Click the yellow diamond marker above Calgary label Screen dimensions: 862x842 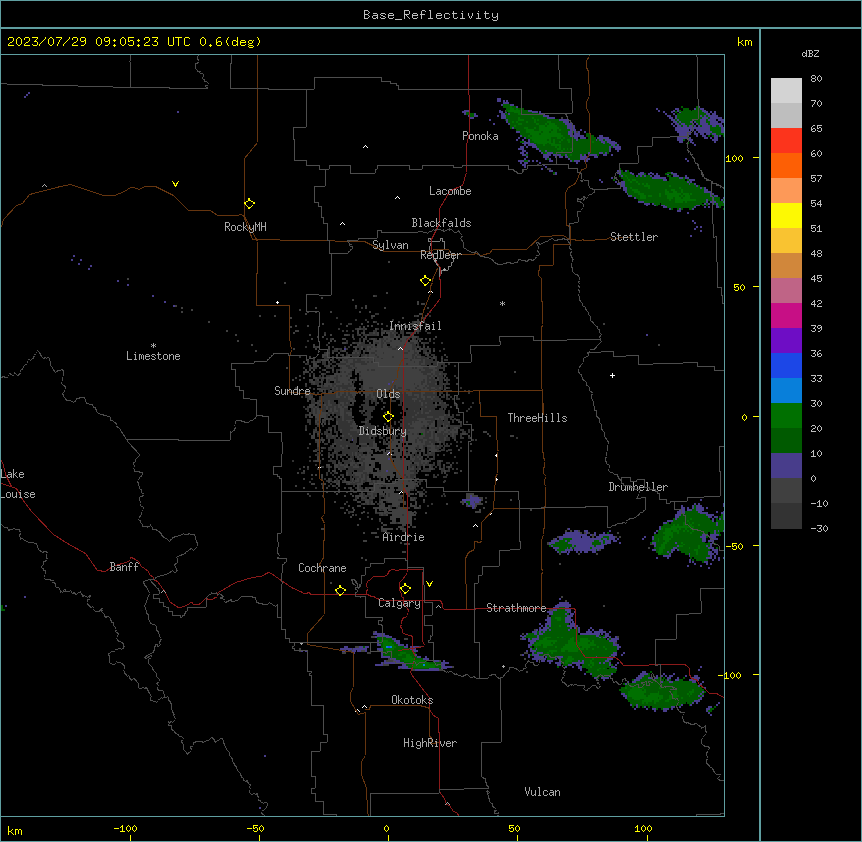pyautogui.click(x=405, y=589)
